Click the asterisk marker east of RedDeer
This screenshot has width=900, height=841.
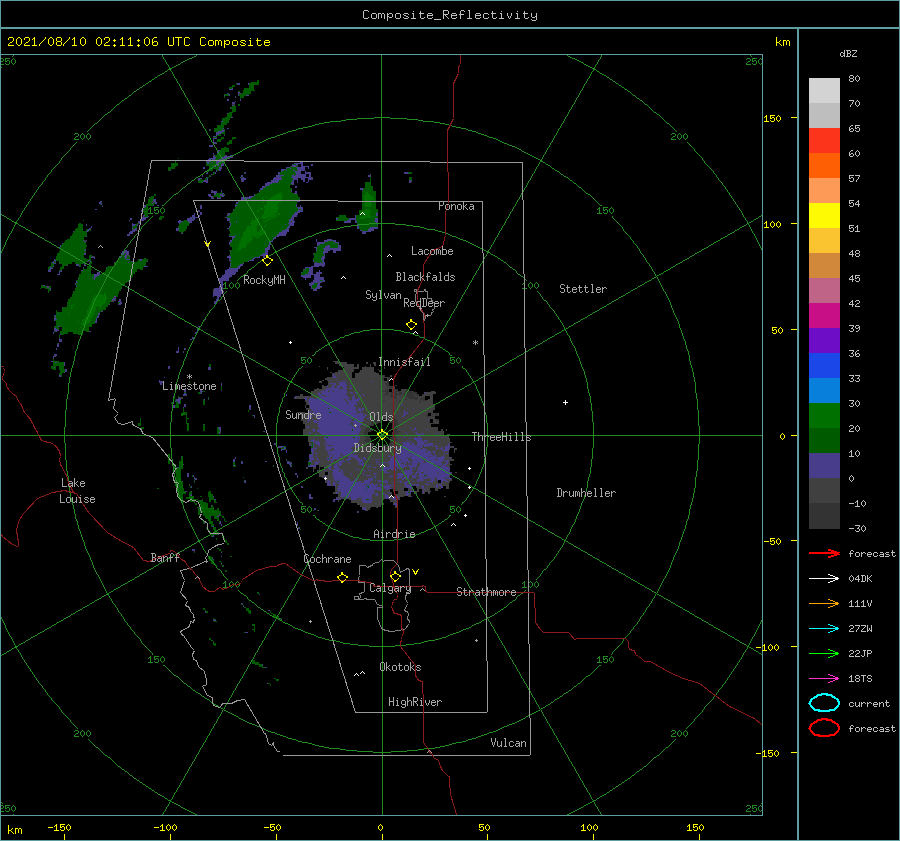475,343
